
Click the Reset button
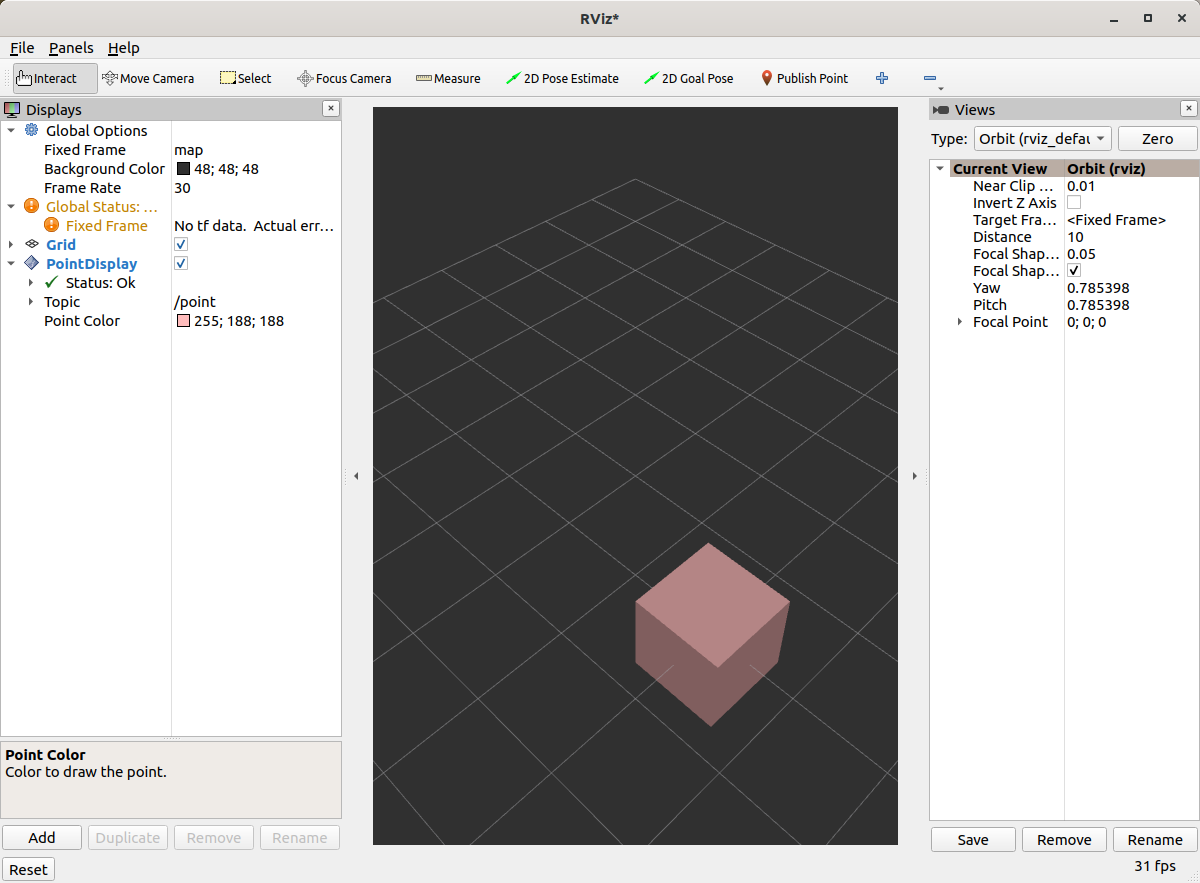pyautogui.click(x=28, y=869)
